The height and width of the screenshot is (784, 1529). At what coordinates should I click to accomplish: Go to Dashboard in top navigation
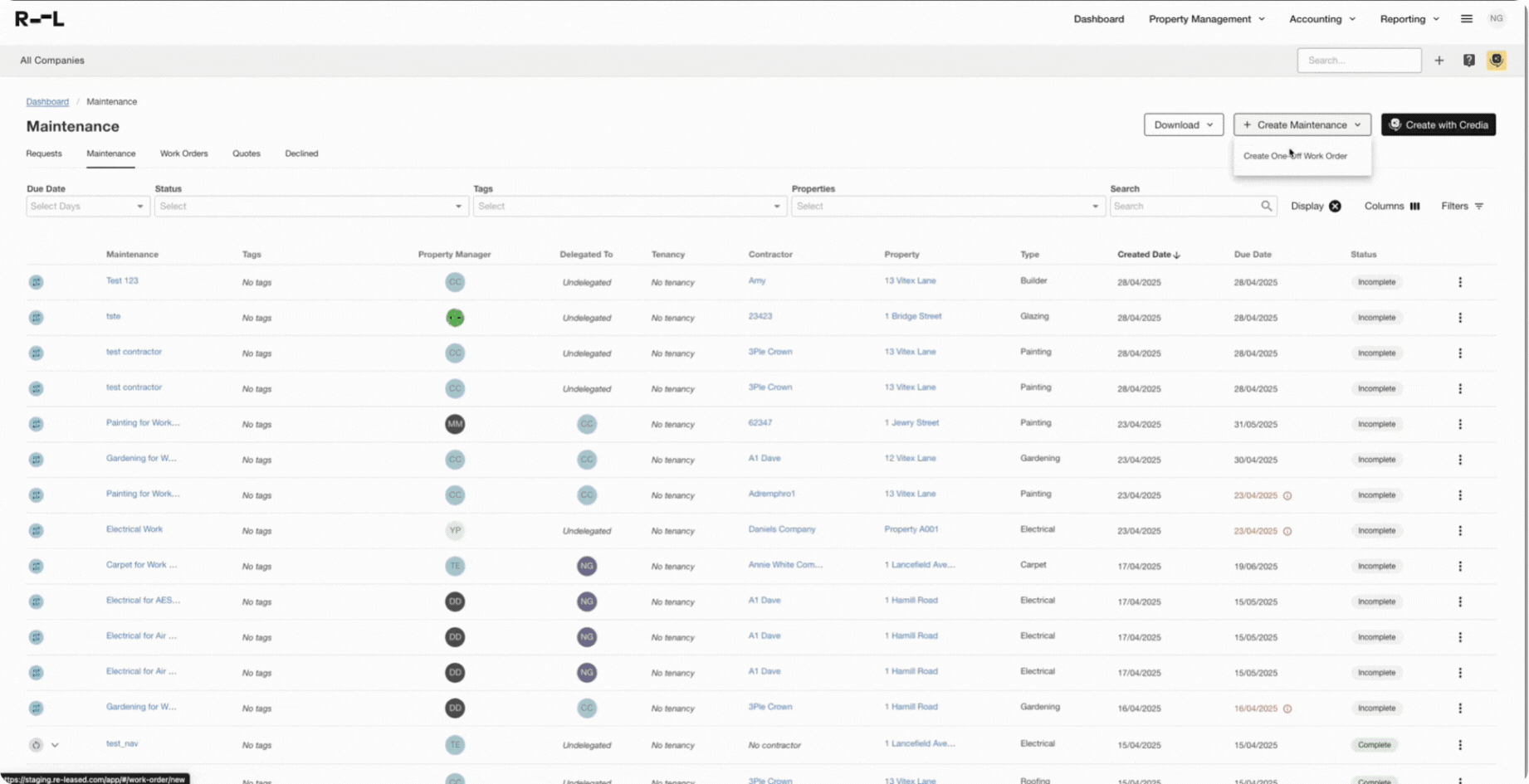[x=1099, y=19]
